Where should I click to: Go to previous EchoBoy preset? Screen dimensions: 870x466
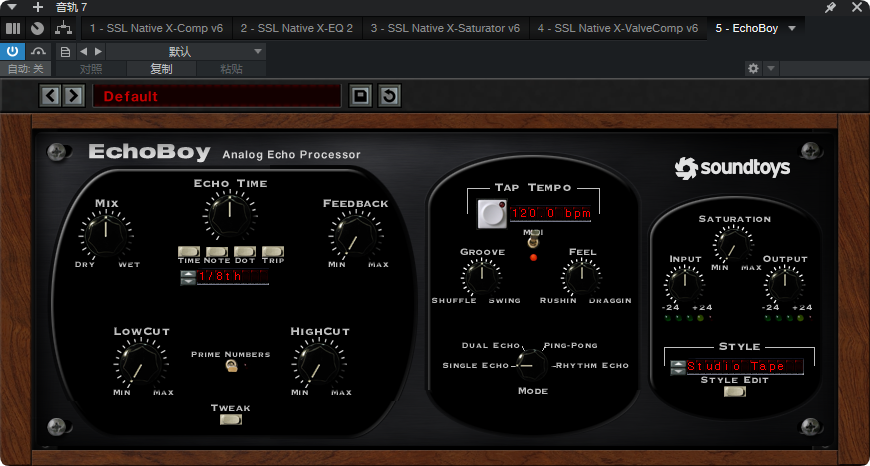point(50,96)
